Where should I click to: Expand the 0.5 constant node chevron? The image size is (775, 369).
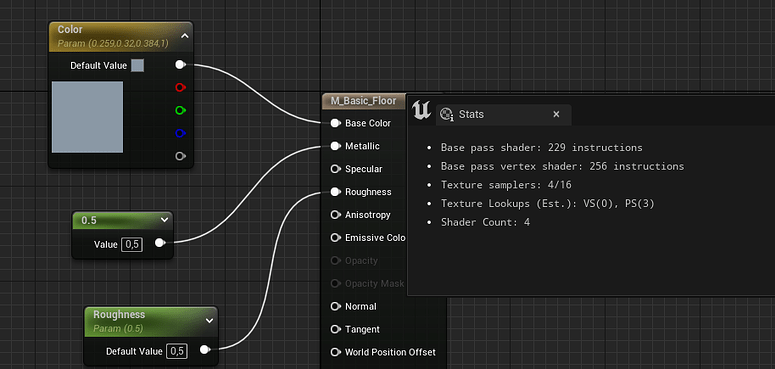coord(165,220)
